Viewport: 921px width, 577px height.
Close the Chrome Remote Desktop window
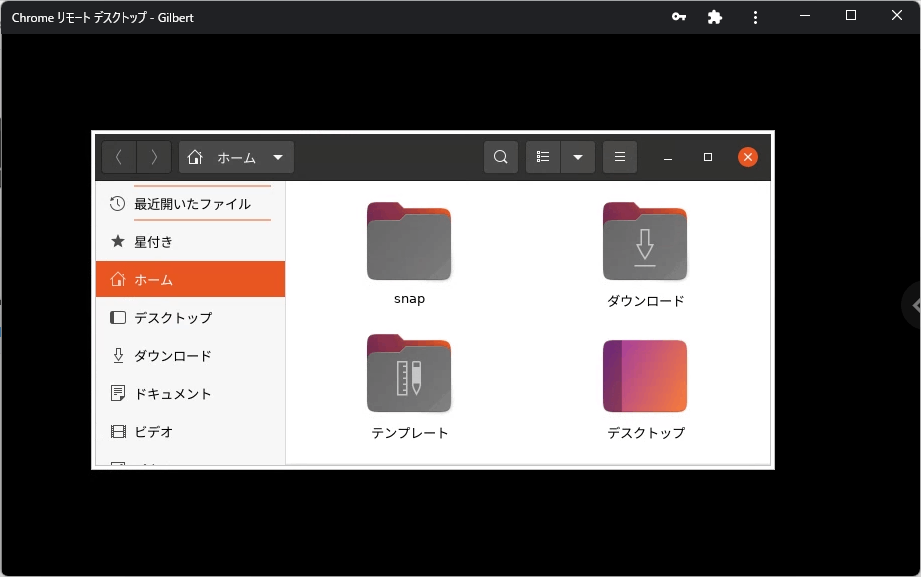(896, 16)
